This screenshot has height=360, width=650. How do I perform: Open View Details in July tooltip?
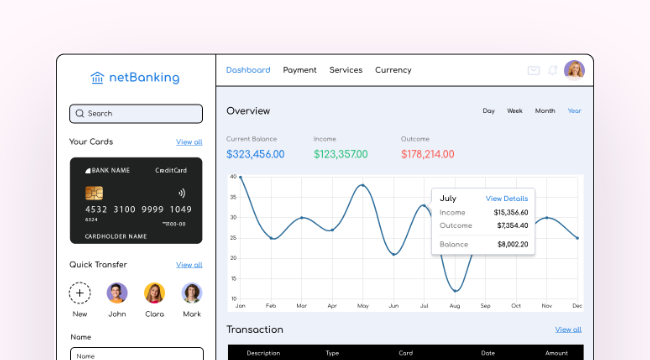[x=507, y=199]
